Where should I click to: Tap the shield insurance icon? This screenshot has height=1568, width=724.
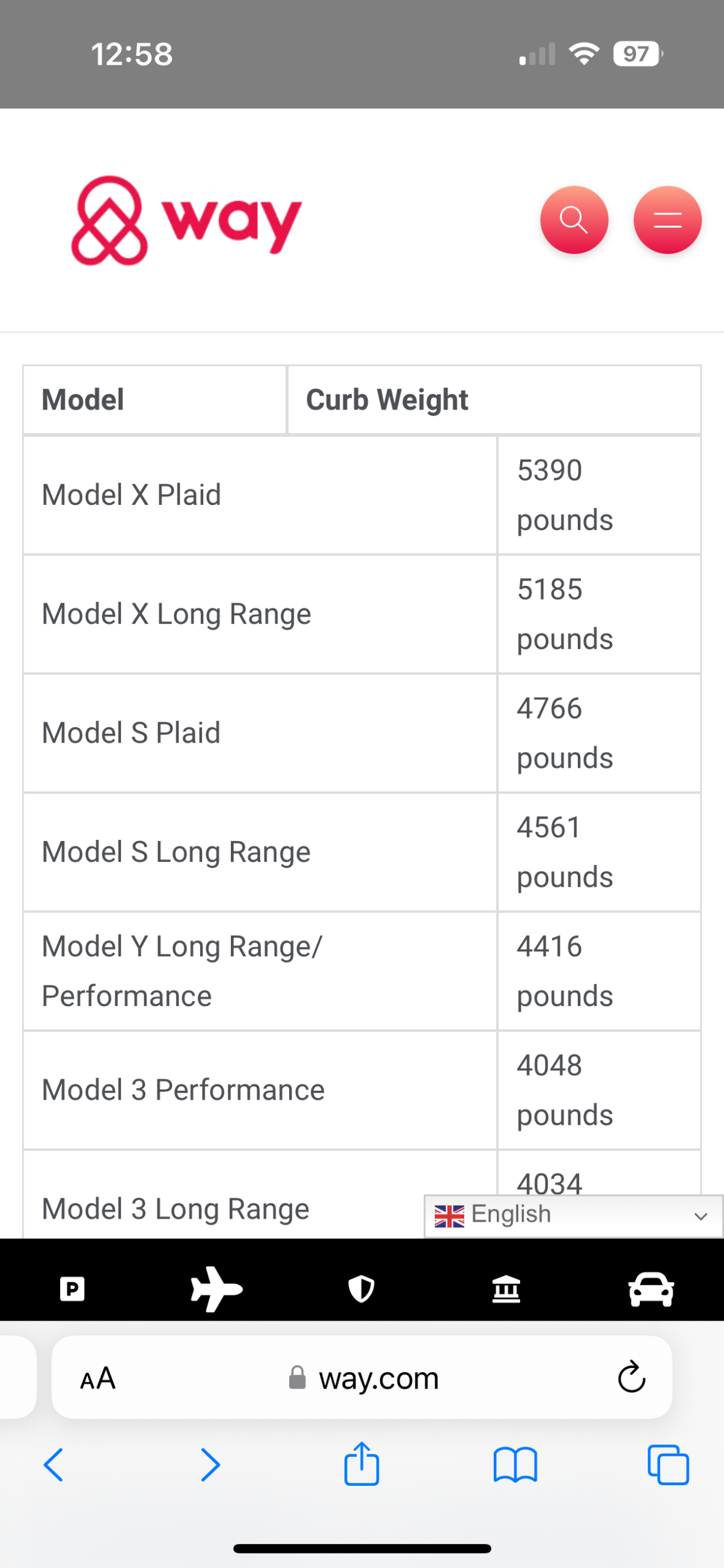click(361, 1289)
